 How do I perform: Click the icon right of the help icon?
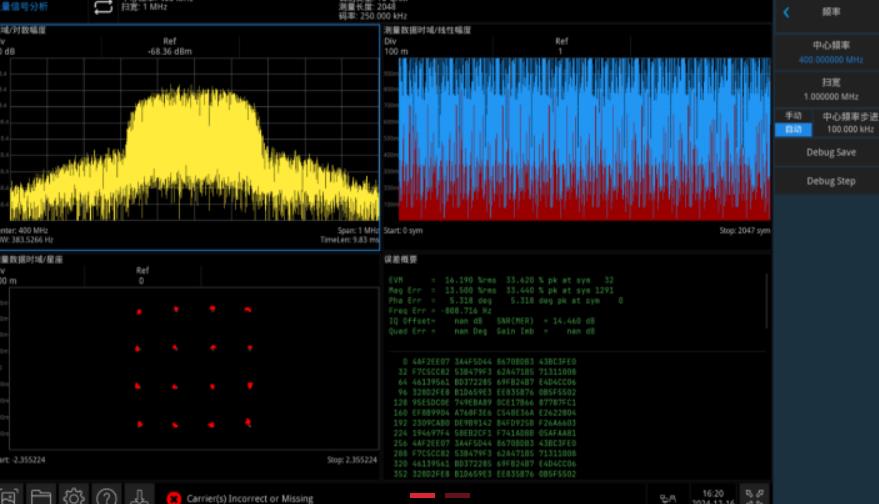pyautogui.click(x=139, y=495)
